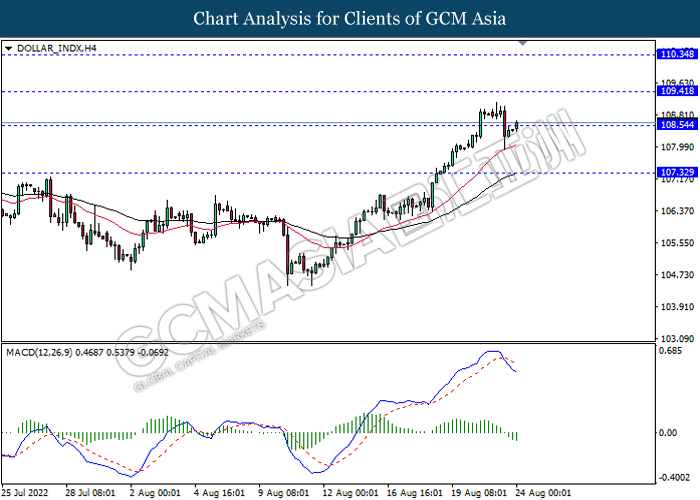Click the 2 Aug 00:01 date label
Image resolution: width=700 pixels, height=500 pixels.
click(155, 493)
